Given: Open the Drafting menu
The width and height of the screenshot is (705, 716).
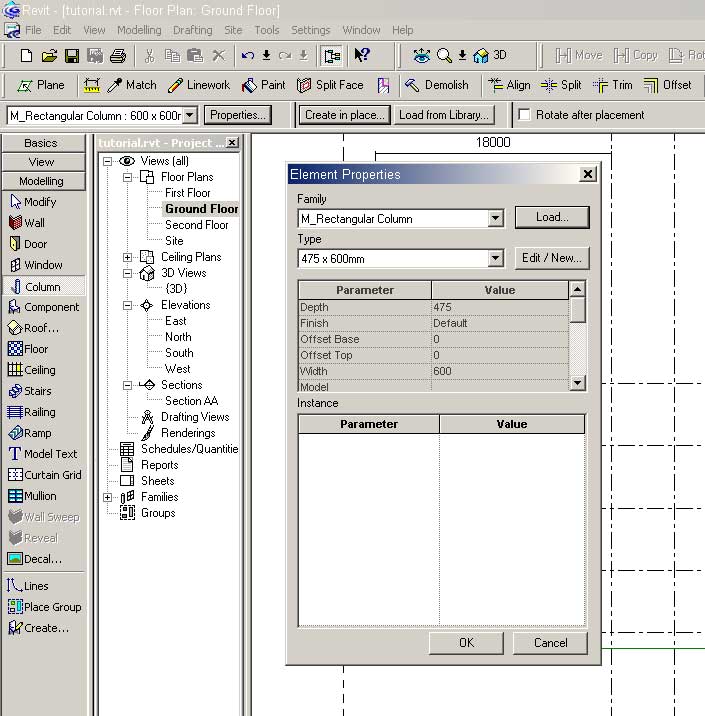Looking at the screenshot, I should coord(193,30).
